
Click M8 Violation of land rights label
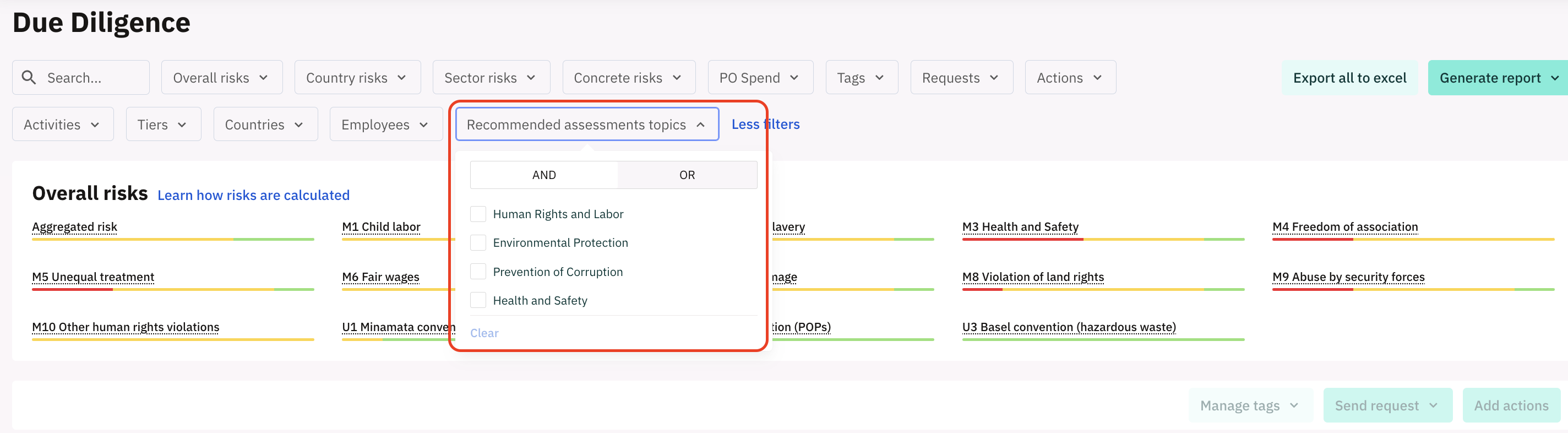[1033, 277]
